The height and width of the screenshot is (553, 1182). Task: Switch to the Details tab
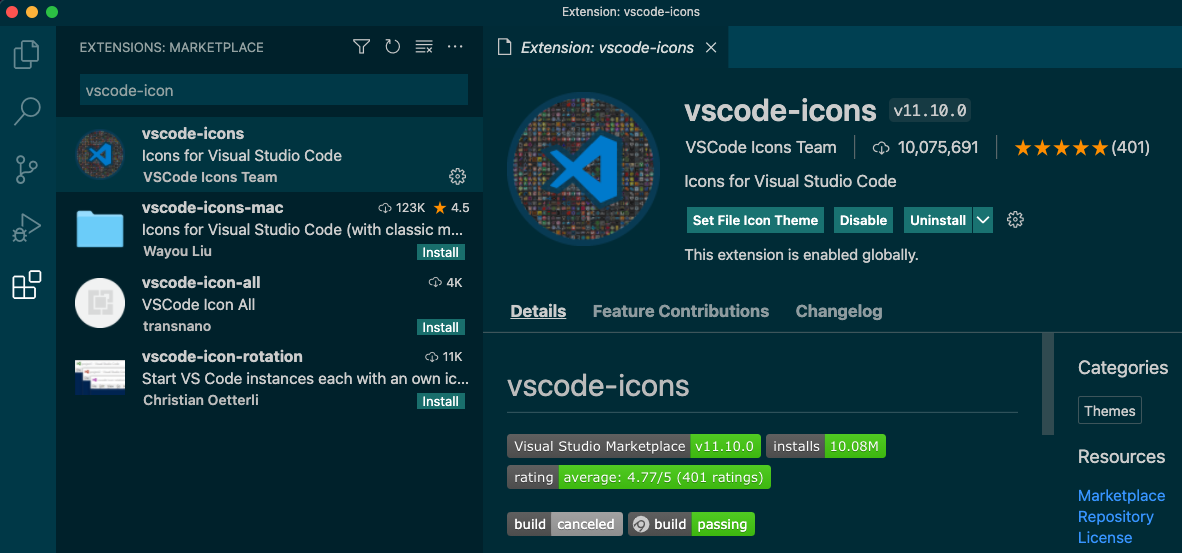[x=538, y=311]
